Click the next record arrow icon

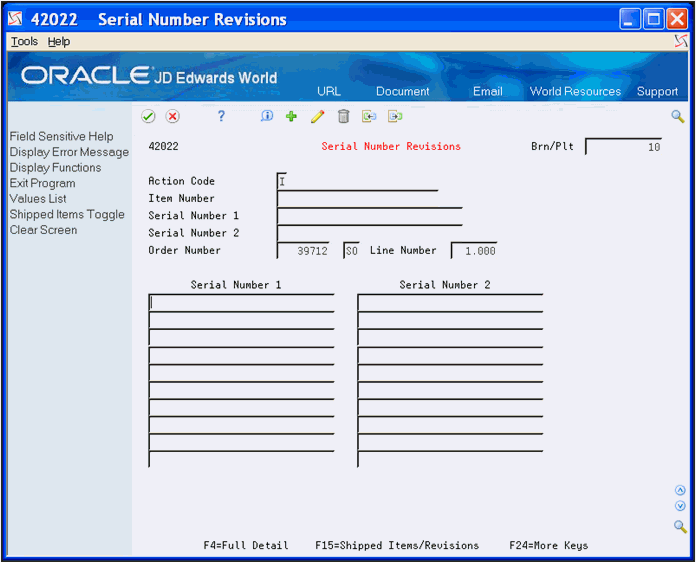point(395,116)
